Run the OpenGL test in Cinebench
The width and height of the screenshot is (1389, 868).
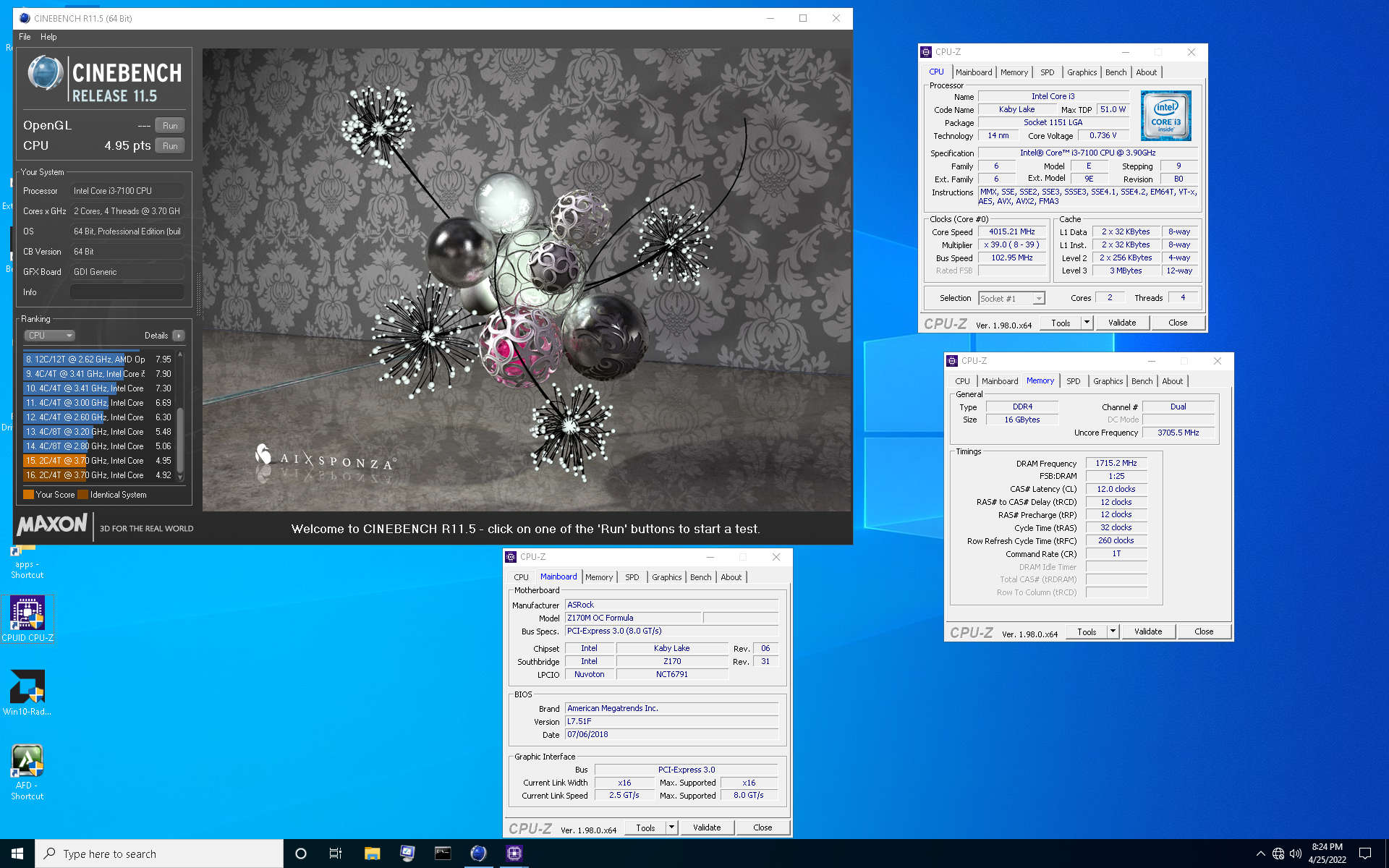[170, 126]
